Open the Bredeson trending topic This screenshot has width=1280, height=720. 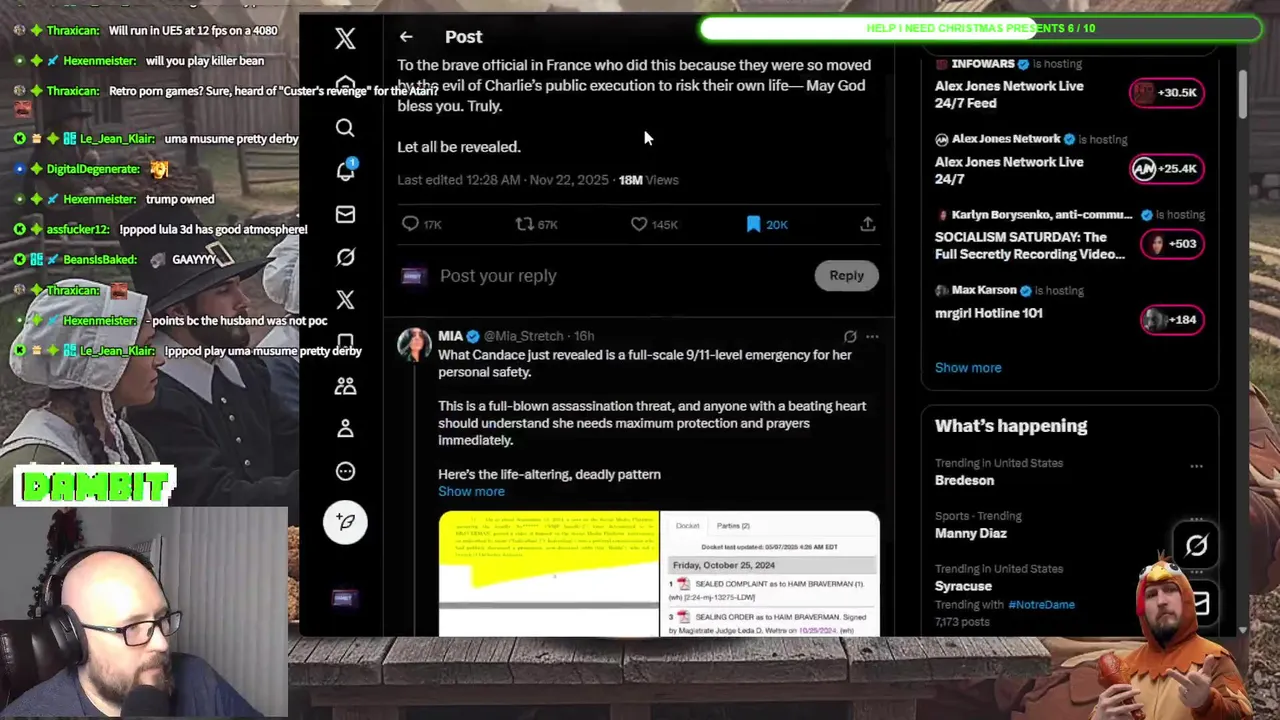tap(964, 480)
